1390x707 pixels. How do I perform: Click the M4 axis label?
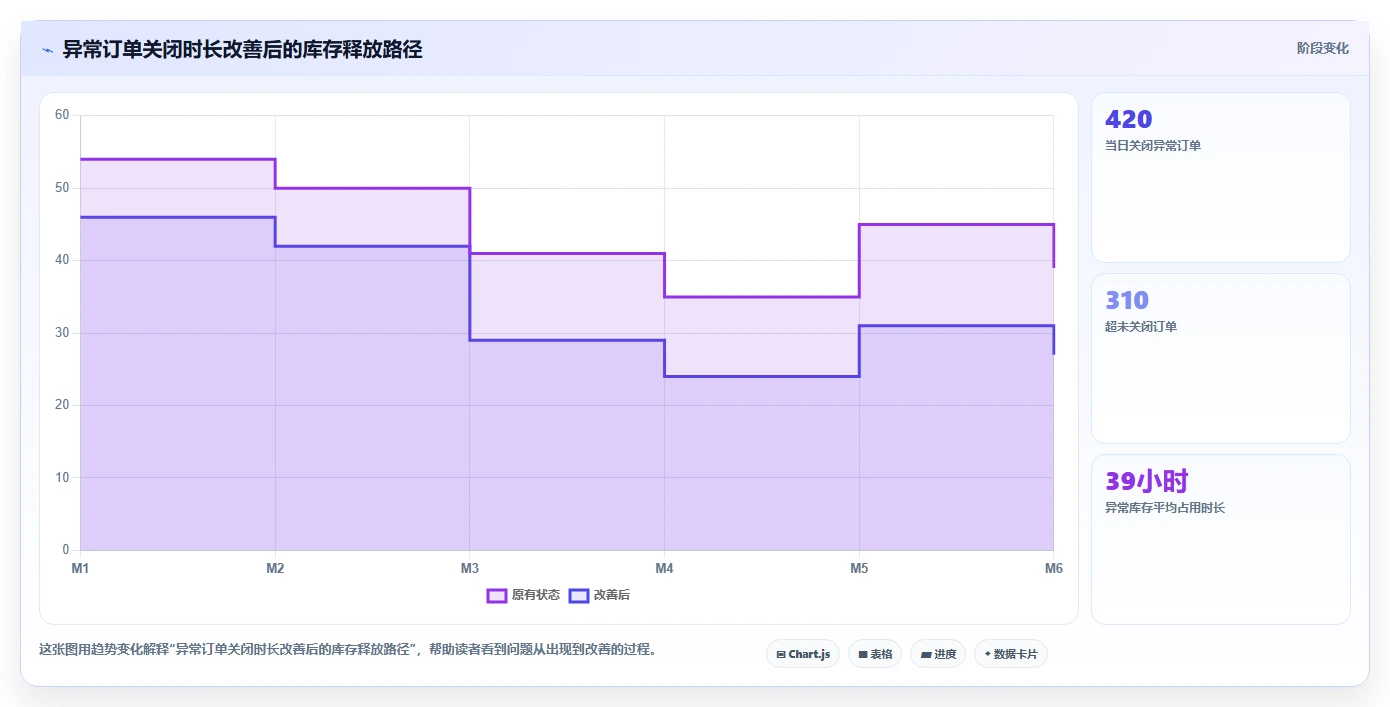tap(664, 568)
